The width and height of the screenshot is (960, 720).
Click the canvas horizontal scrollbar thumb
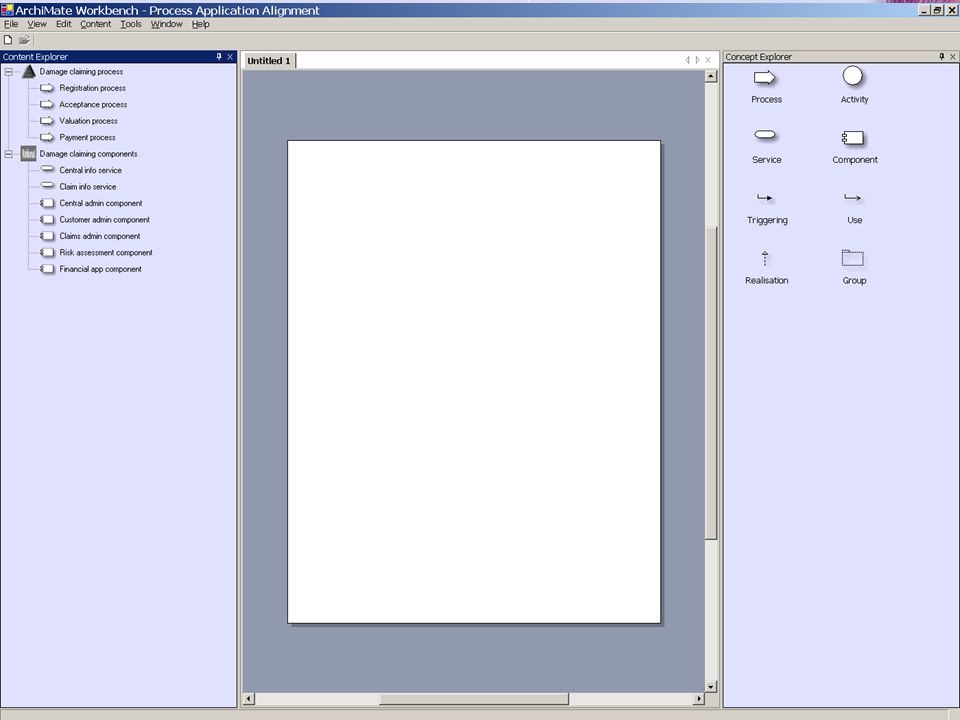pyautogui.click(x=474, y=699)
